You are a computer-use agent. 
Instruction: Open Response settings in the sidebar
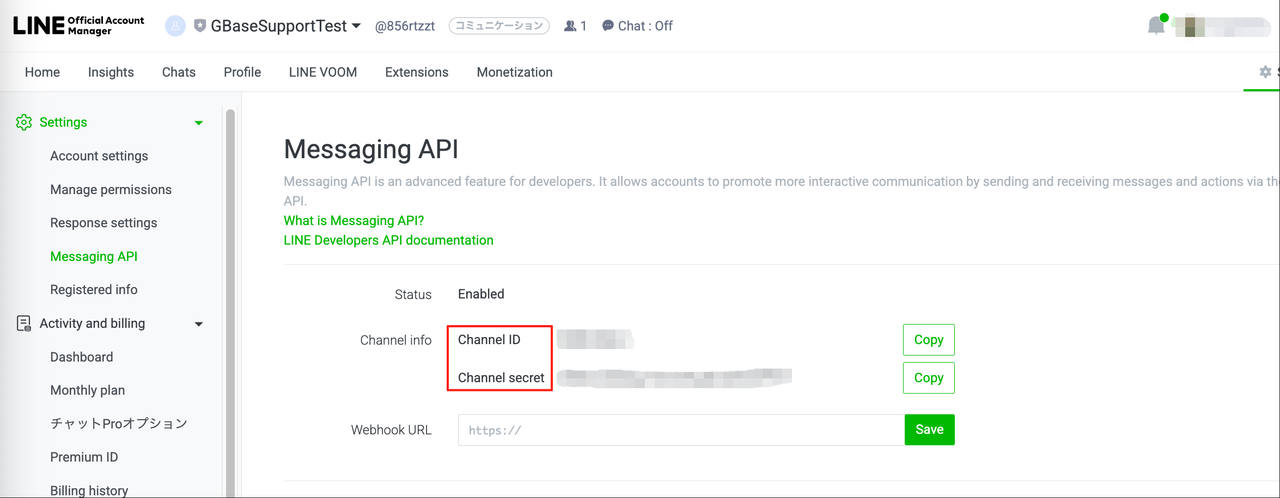click(x=104, y=223)
